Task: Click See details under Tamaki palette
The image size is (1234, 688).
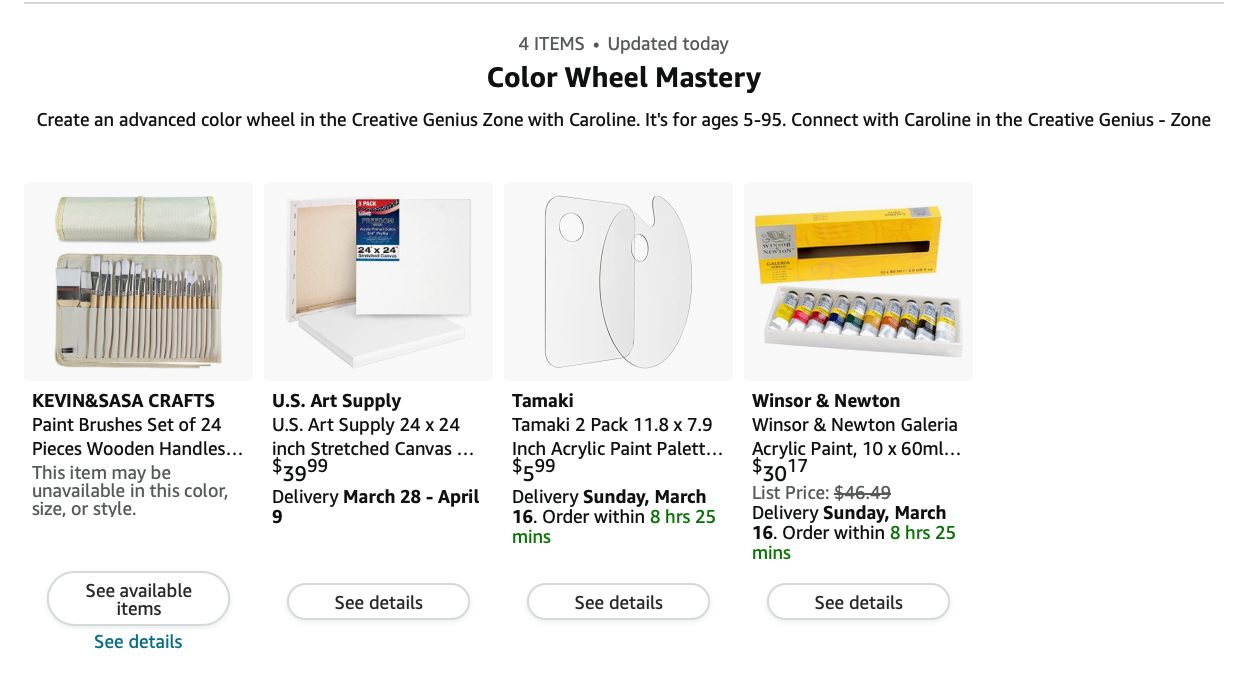Action: [x=618, y=602]
